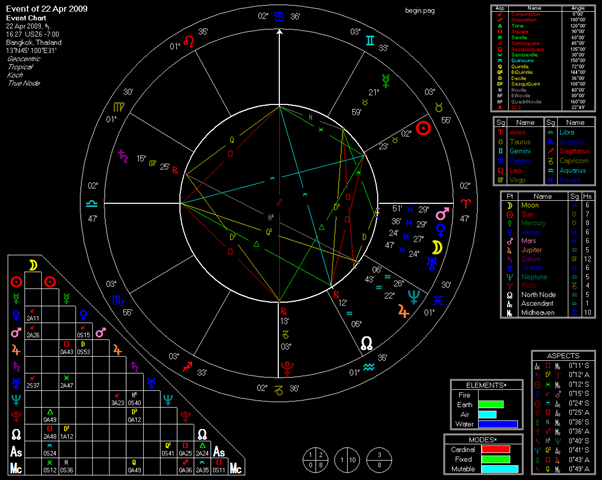The width and height of the screenshot is (602, 480).
Task: Click the red Sun glyph in the chart wheel
Action: pos(423,128)
